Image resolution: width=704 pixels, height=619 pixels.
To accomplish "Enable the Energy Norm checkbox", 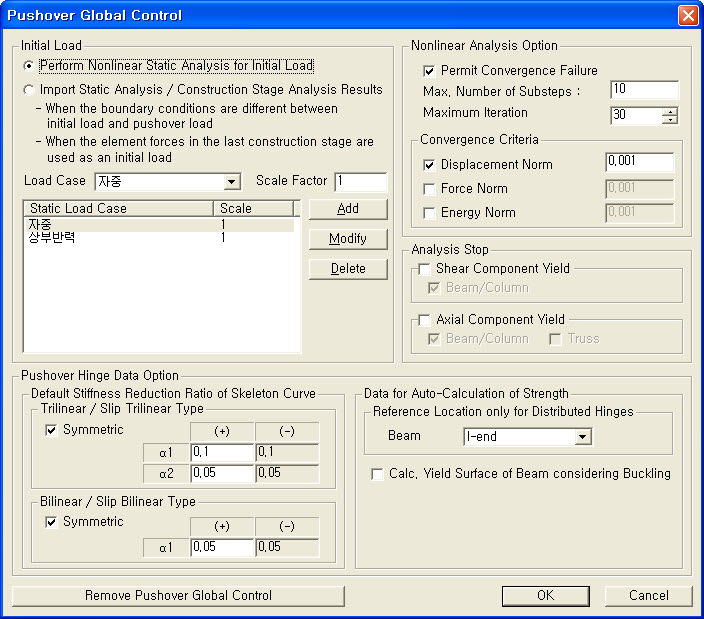I will pyautogui.click(x=429, y=213).
